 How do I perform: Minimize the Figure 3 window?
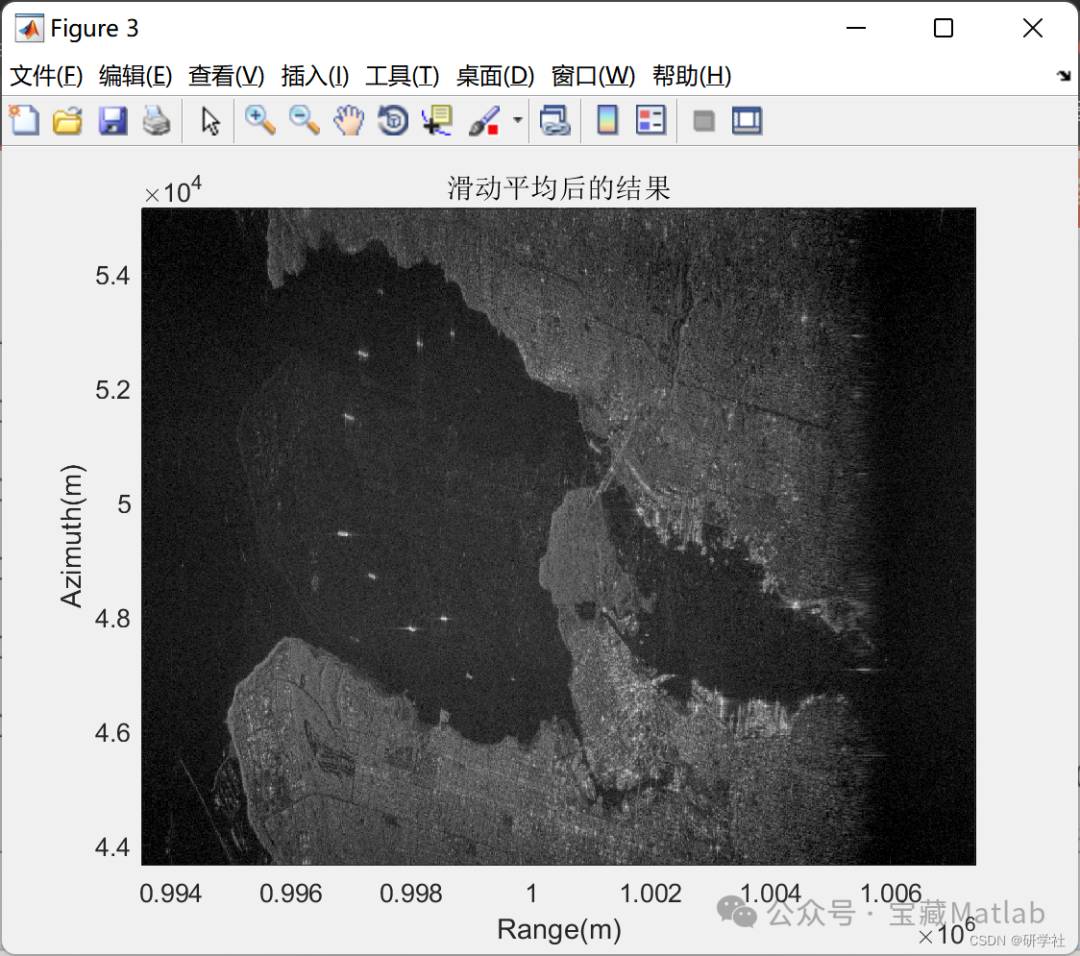point(855,28)
